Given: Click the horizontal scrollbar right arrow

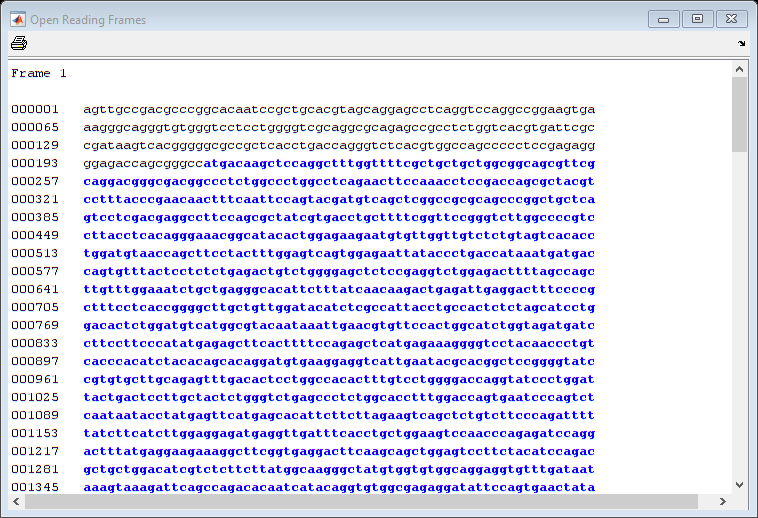Looking at the screenshot, I should pyautogui.click(x=723, y=502).
